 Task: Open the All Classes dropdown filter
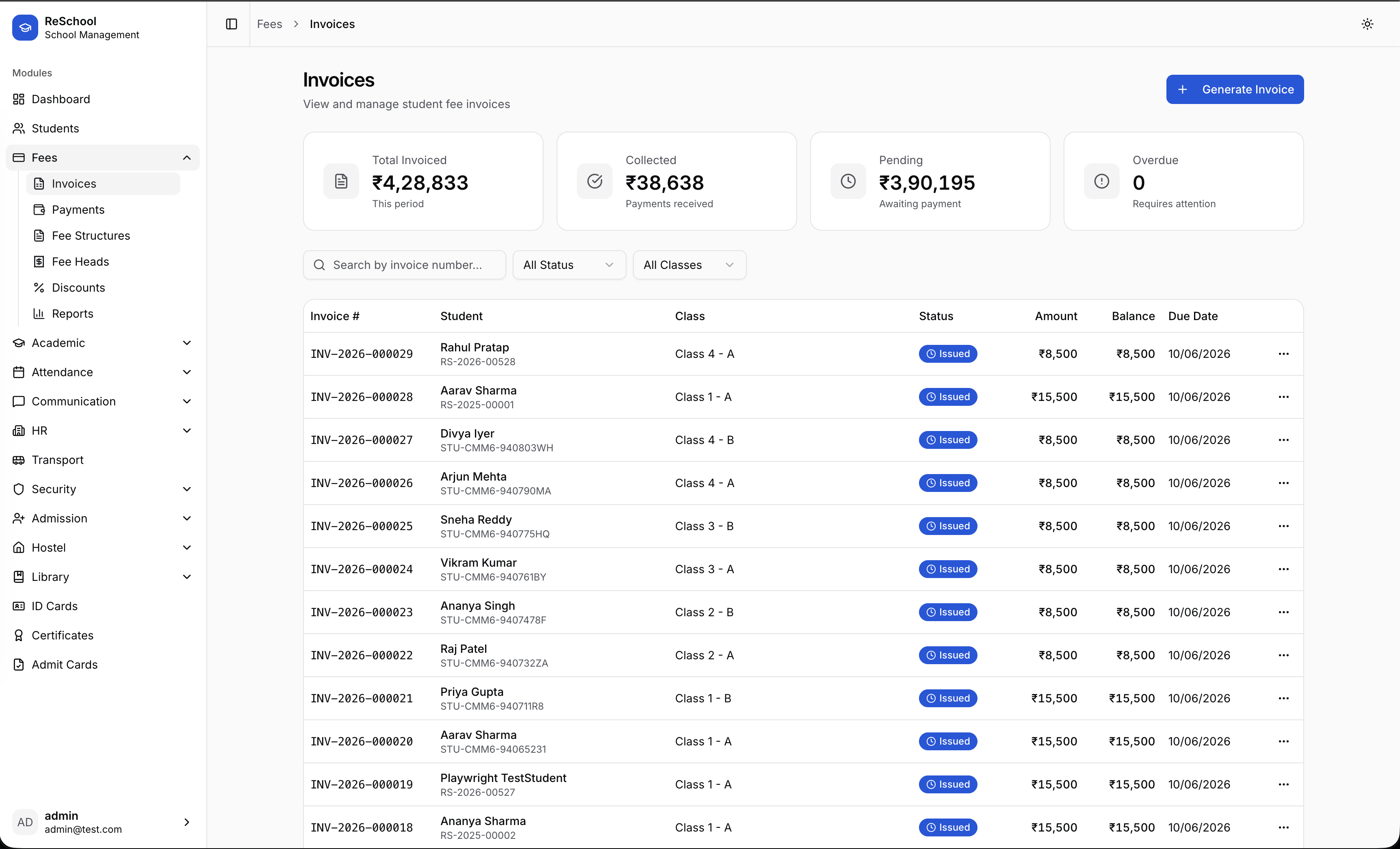689,264
